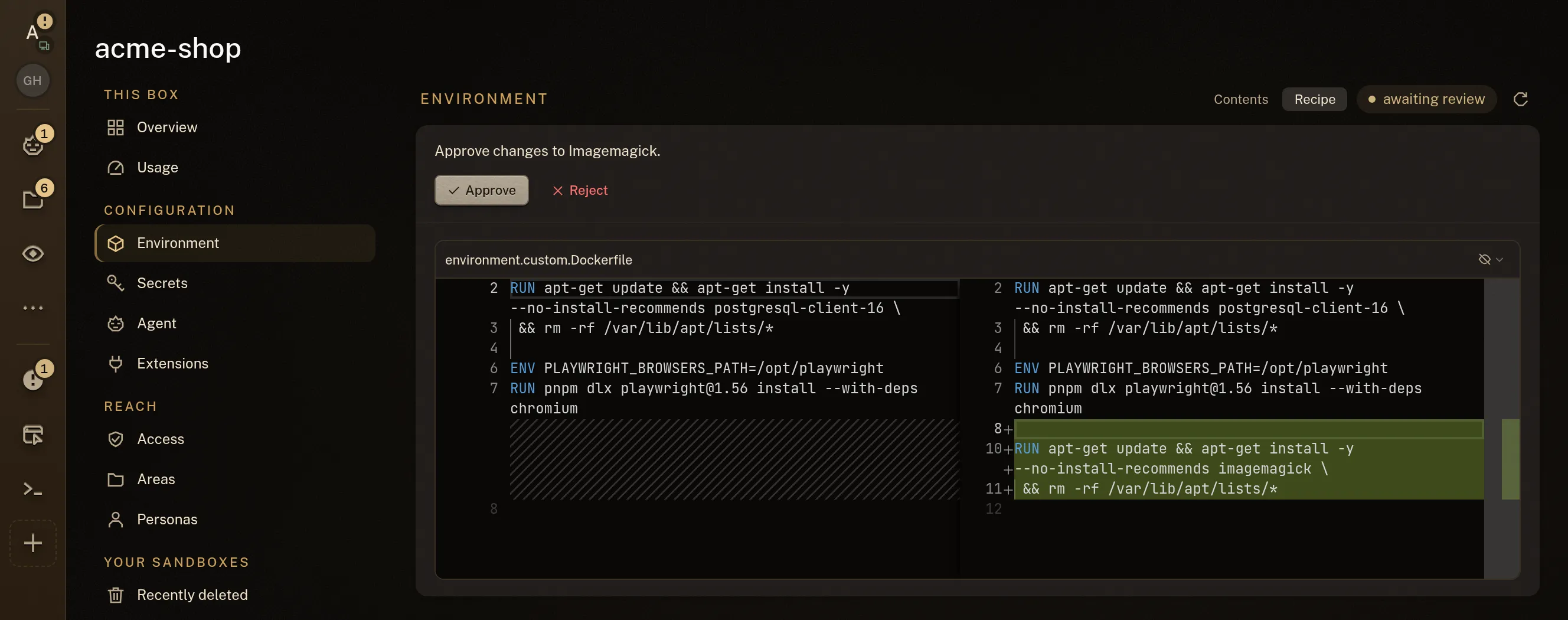Open the folder rail icon with badge 6
This screenshot has height=620, width=1568.
click(x=33, y=198)
